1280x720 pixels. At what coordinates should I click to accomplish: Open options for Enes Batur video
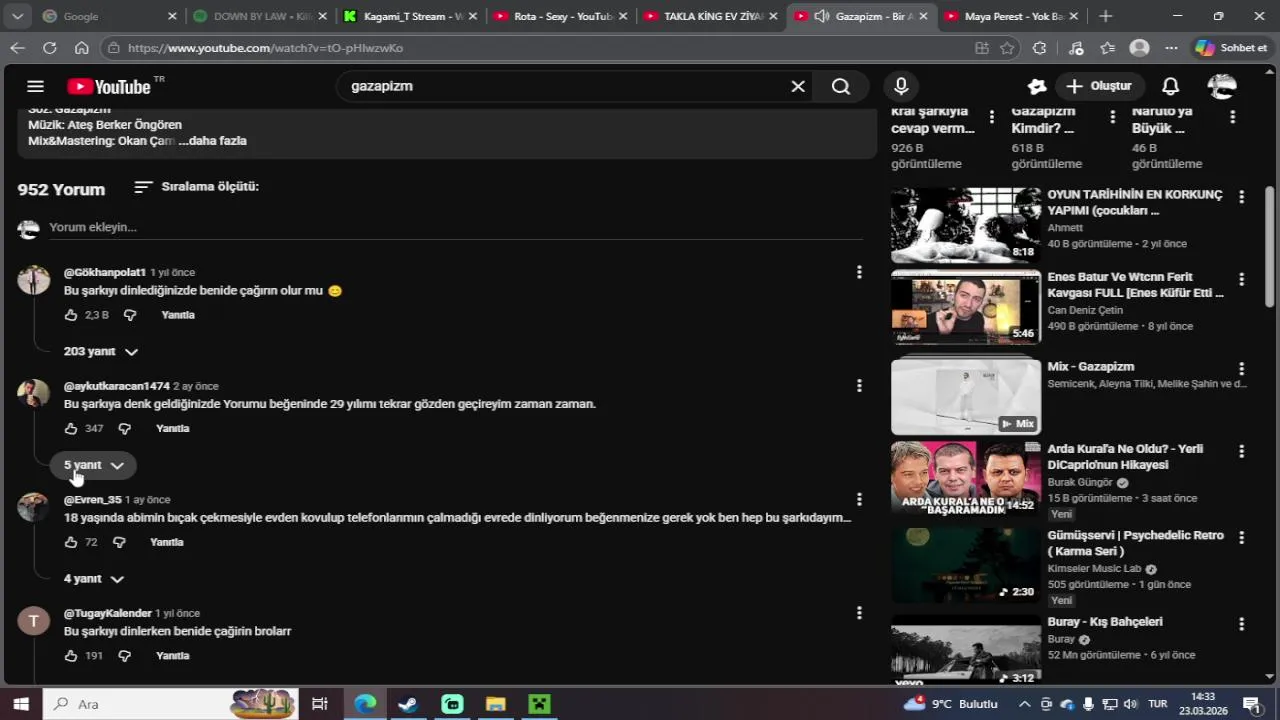pos(1242,279)
